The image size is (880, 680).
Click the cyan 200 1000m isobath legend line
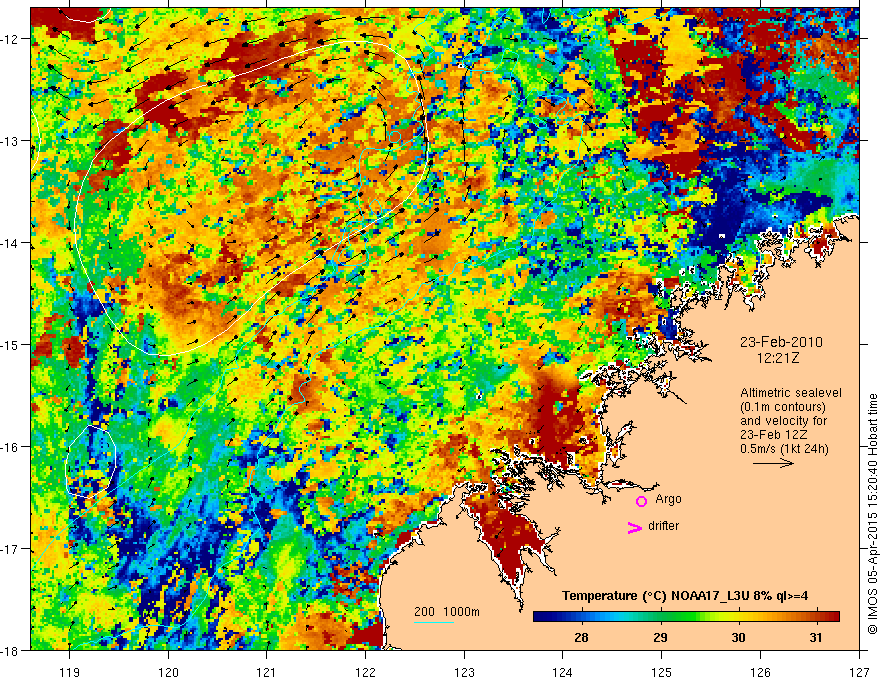tap(434, 622)
